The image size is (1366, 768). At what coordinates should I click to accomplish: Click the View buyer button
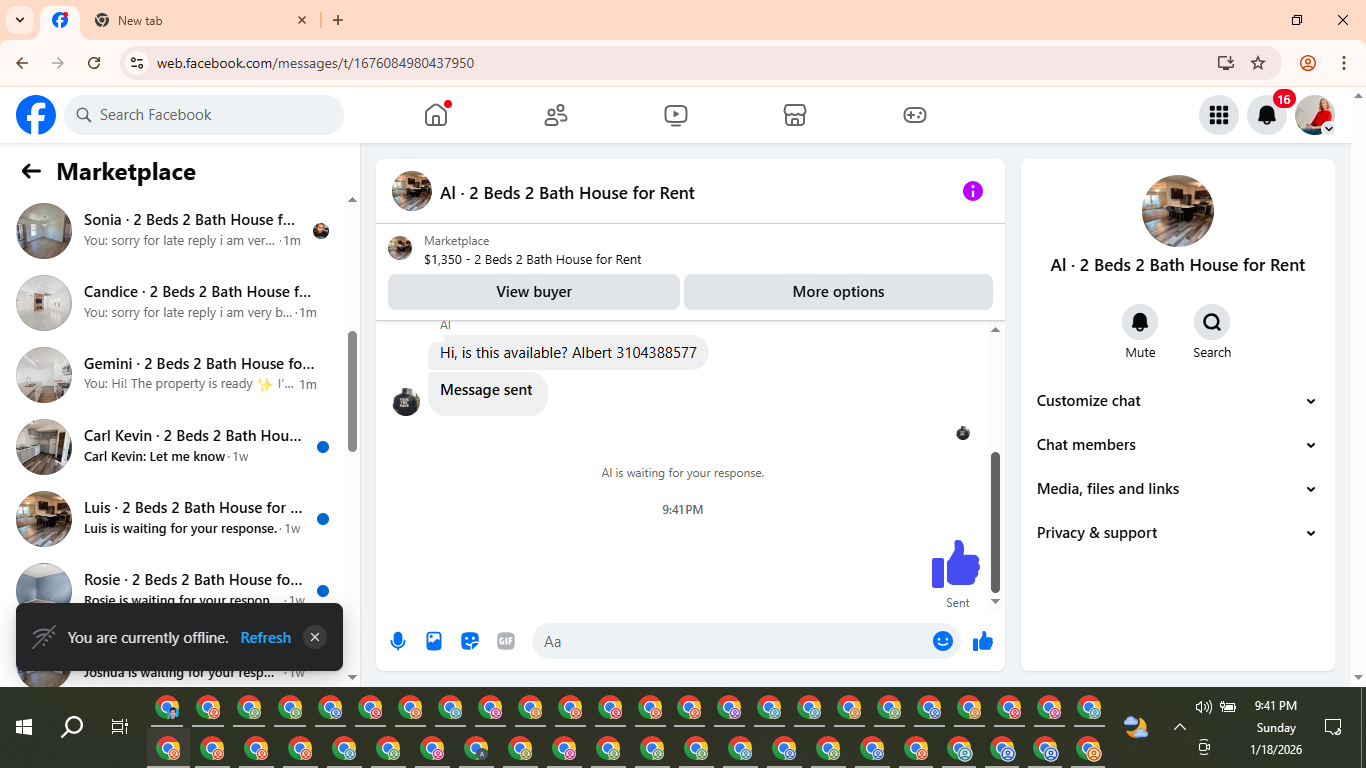[x=534, y=292]
